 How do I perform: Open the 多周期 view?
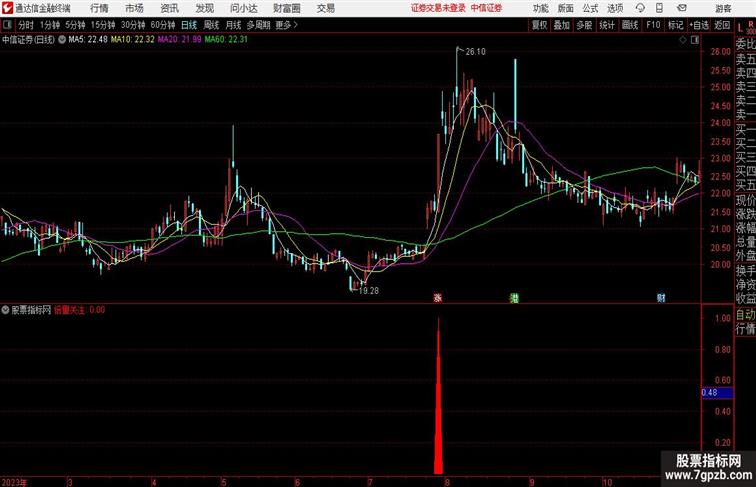pyautogui.click(x=258, y=25)
